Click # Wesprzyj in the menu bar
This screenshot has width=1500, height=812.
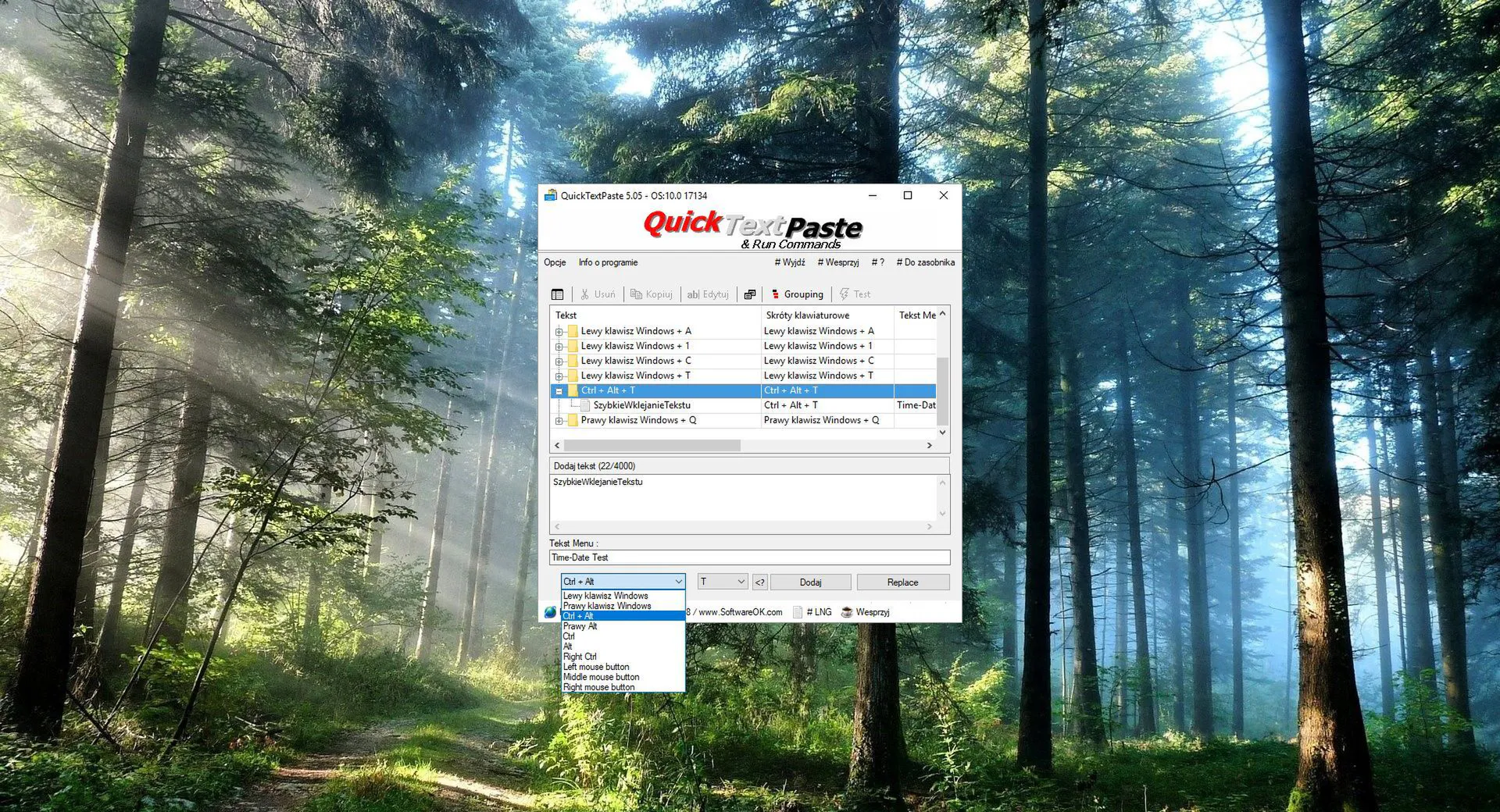pyautogui.click(x=837, y=262)
